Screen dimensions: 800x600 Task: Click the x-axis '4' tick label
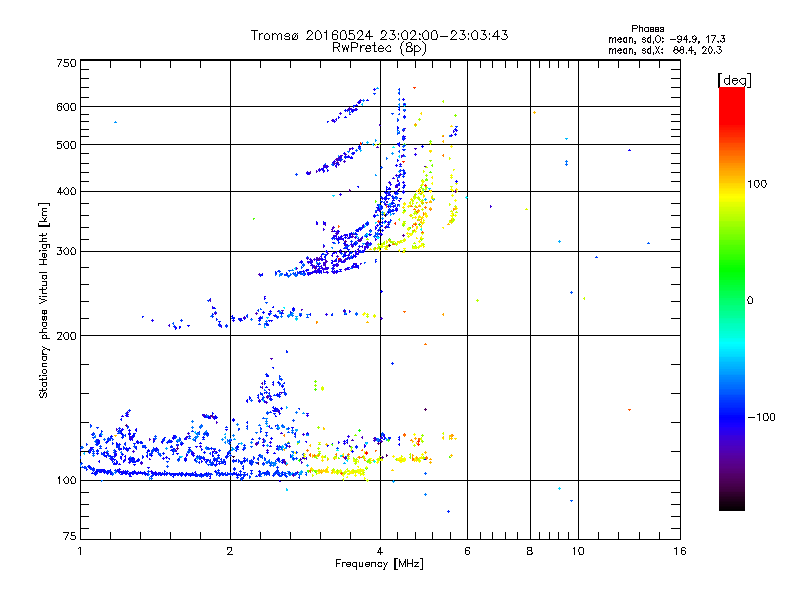(x=380, y=551)
